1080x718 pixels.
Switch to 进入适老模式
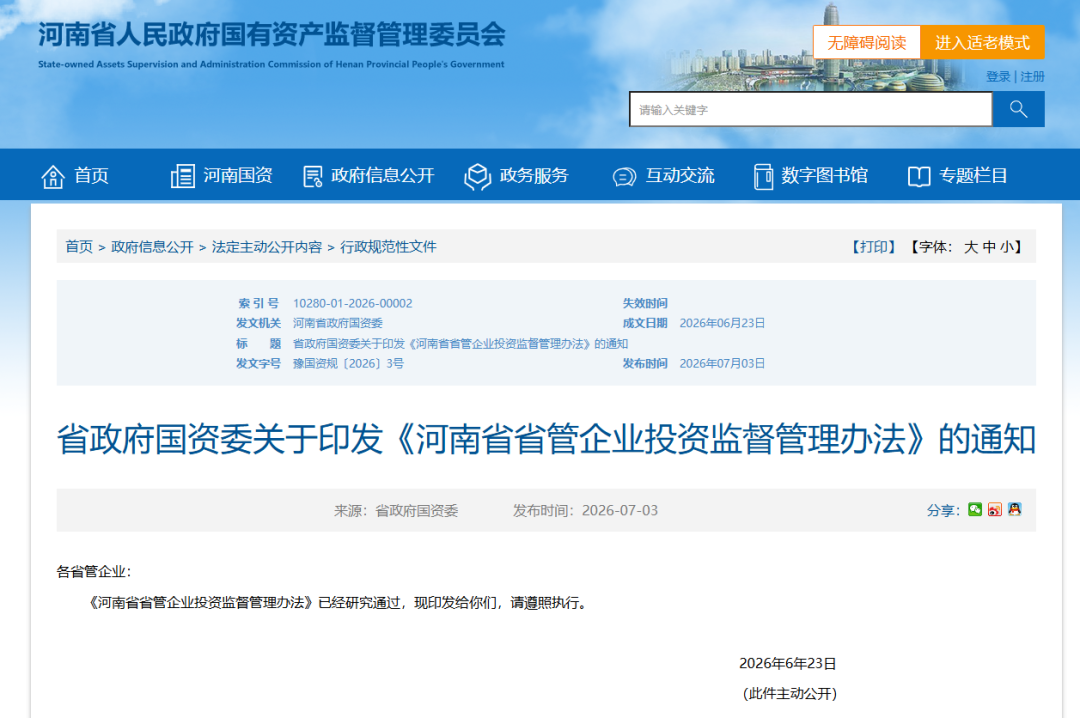(982, 43)
